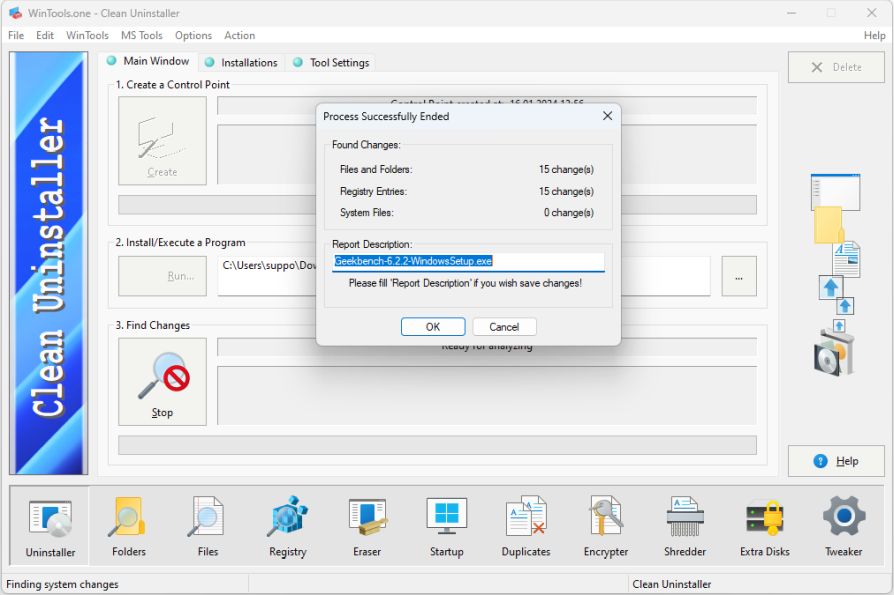Open the Registry scanner
The width and height of the screenshot is (894, 595).
287,525
